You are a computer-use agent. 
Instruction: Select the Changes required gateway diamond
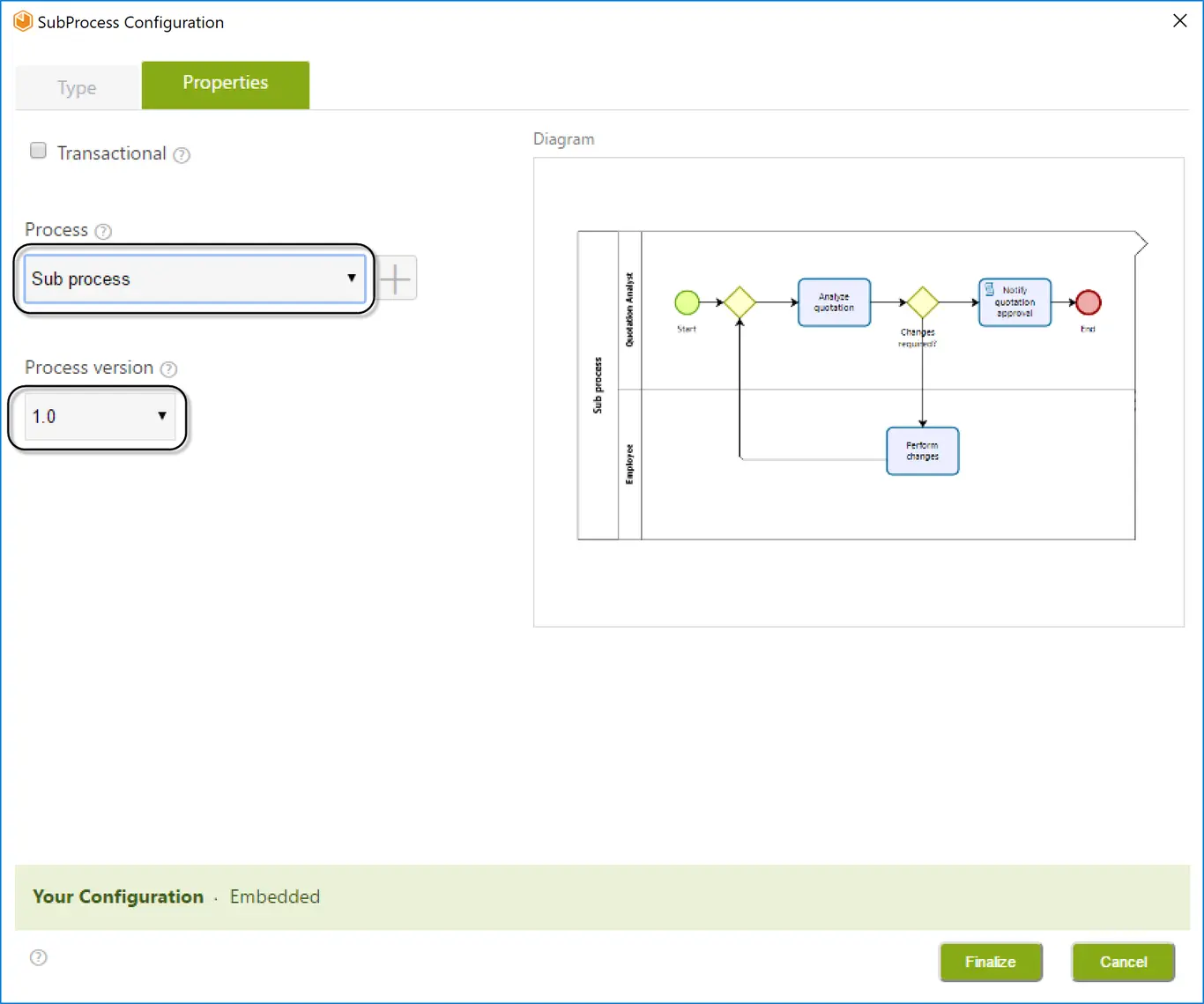click(x=922, y=302)
